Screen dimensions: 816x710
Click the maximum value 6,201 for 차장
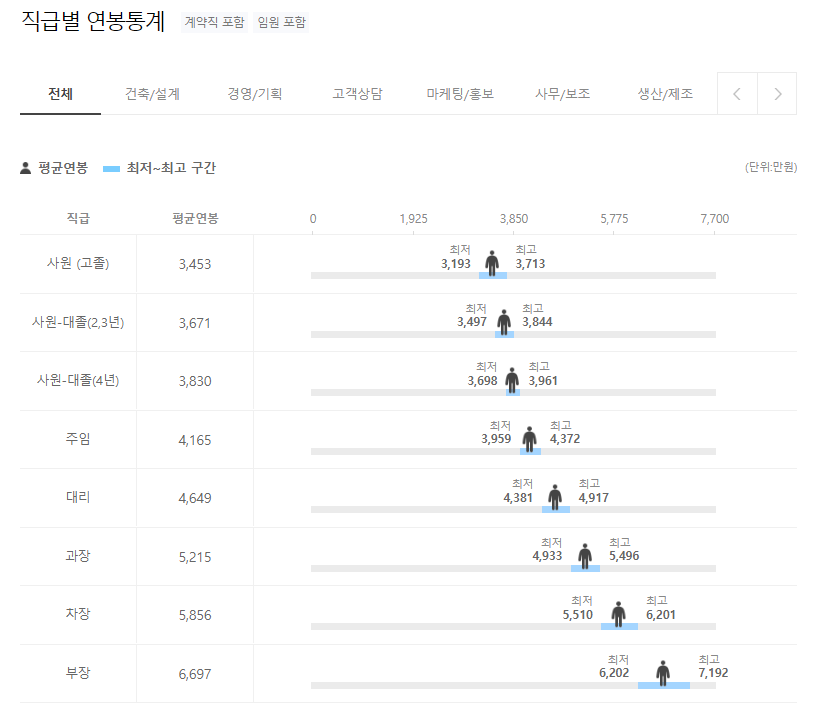pyautogui.click(x=661, y=615)
